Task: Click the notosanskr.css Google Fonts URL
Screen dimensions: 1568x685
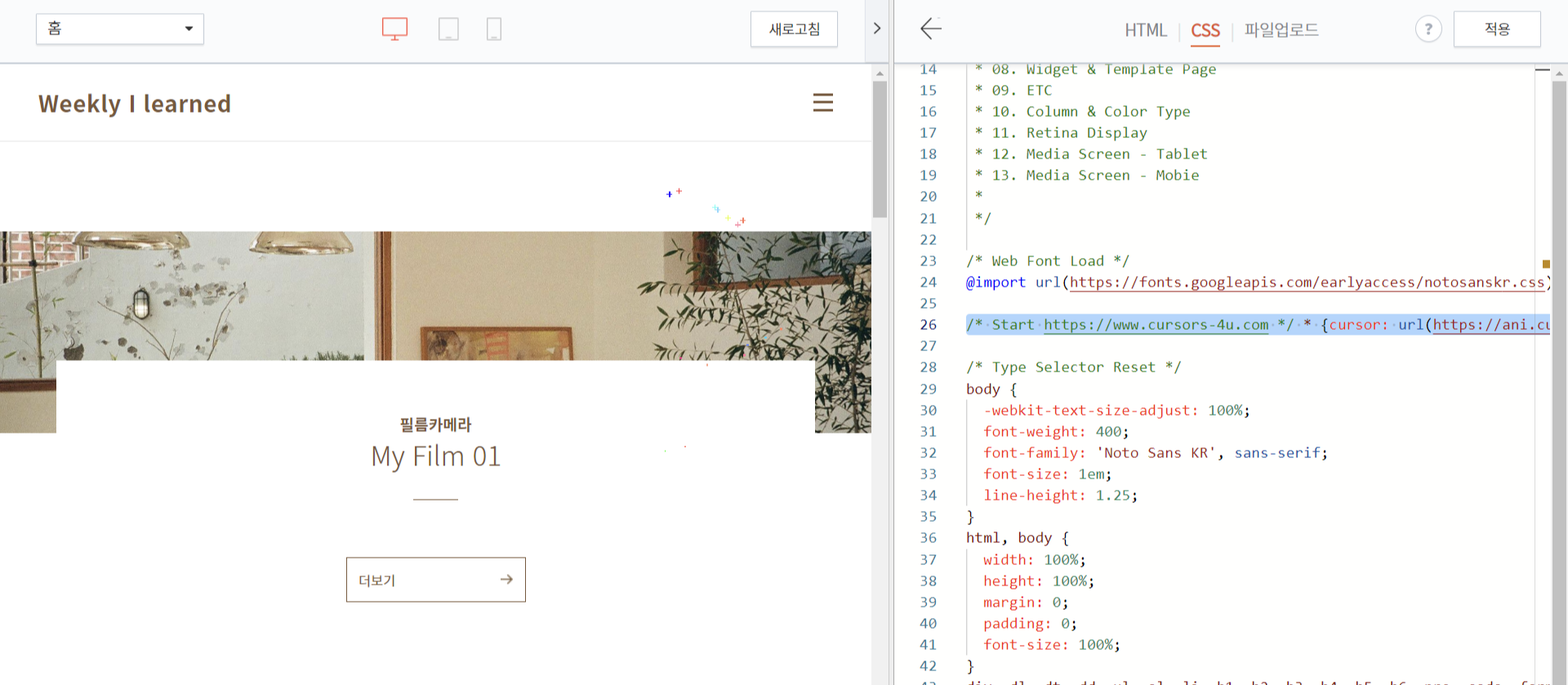Action: 1307,282
